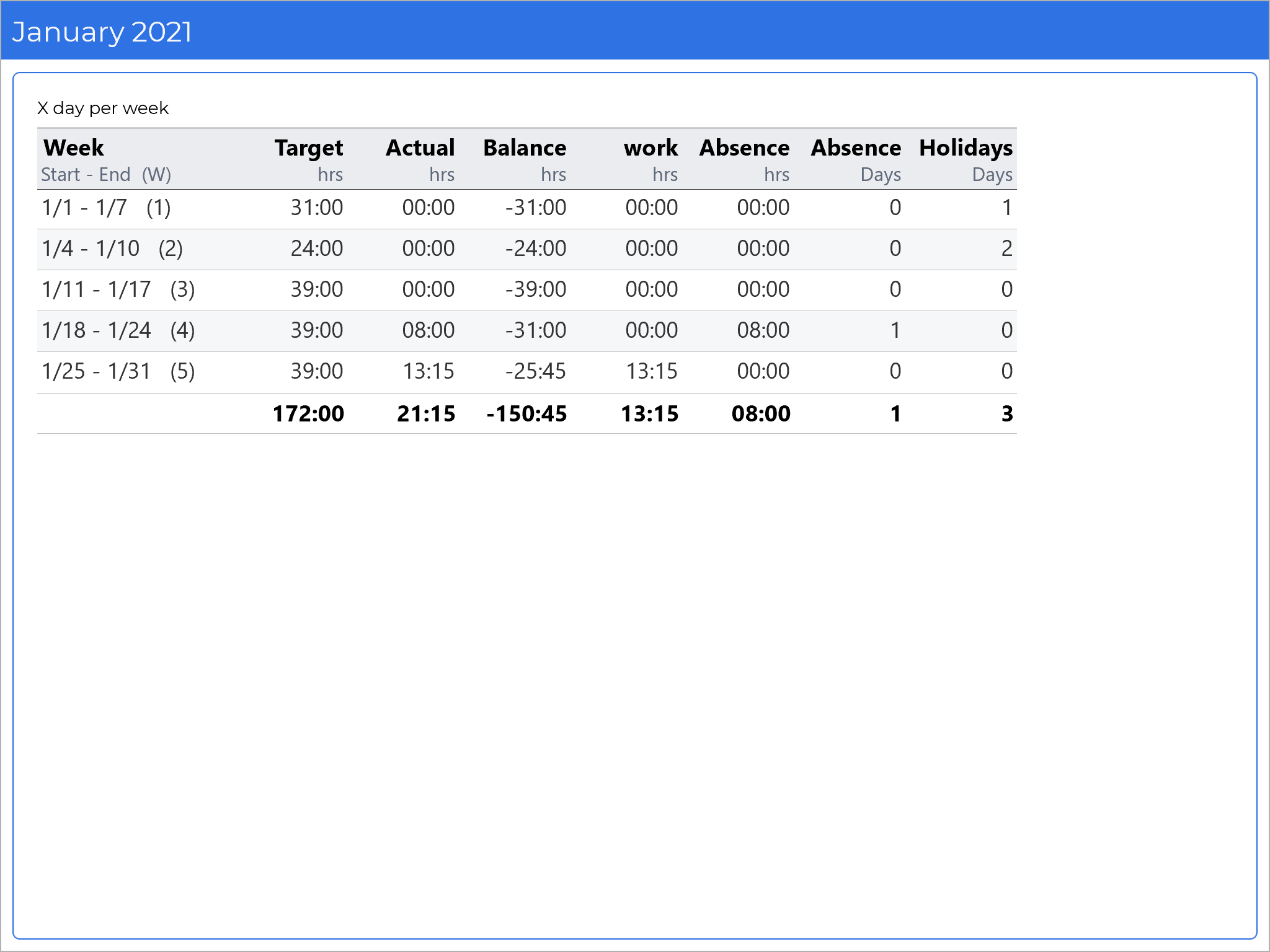The image size is (1270, 952).
Task: Select week row 1/1 - 1/7
Action: (x=106, y=208)
